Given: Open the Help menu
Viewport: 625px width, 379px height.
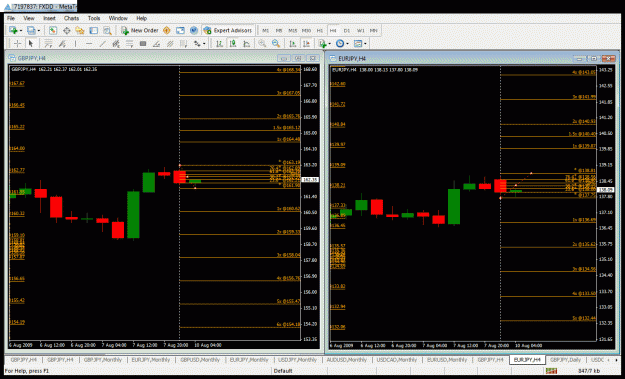Looking at the screenshot, I should (142, 18).
